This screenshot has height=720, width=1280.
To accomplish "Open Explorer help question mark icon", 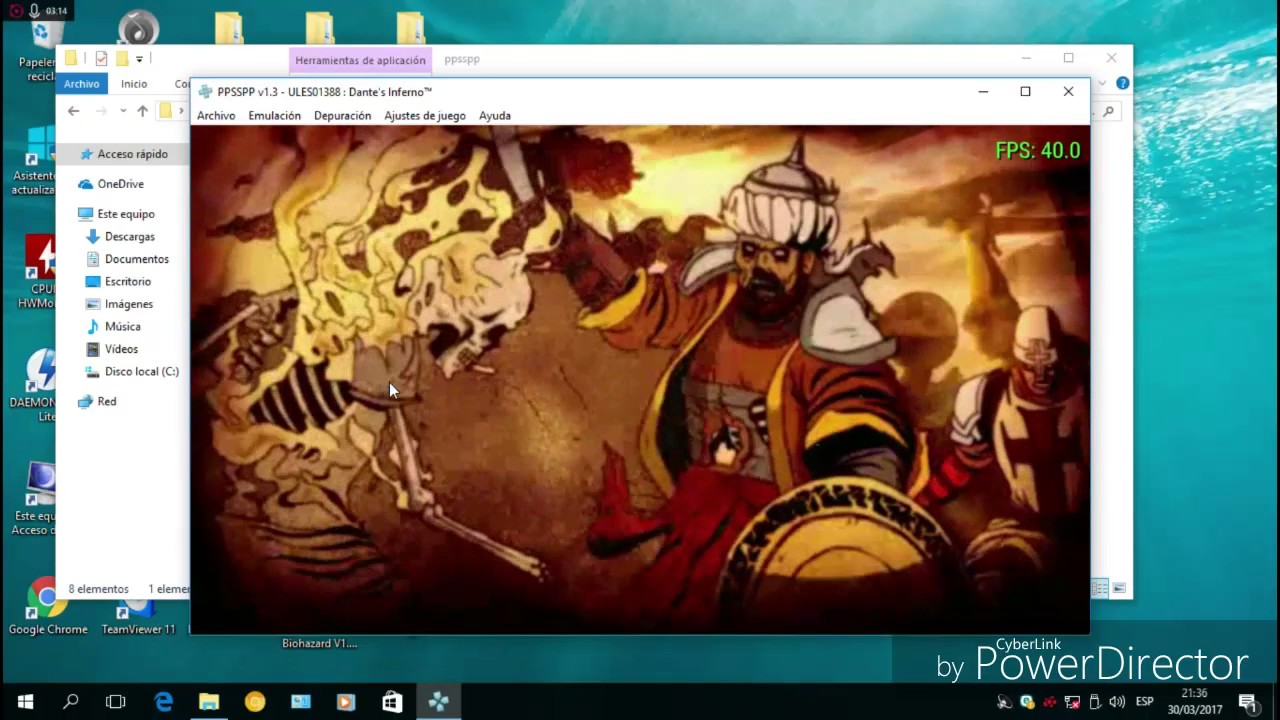I will point(1122,84).
